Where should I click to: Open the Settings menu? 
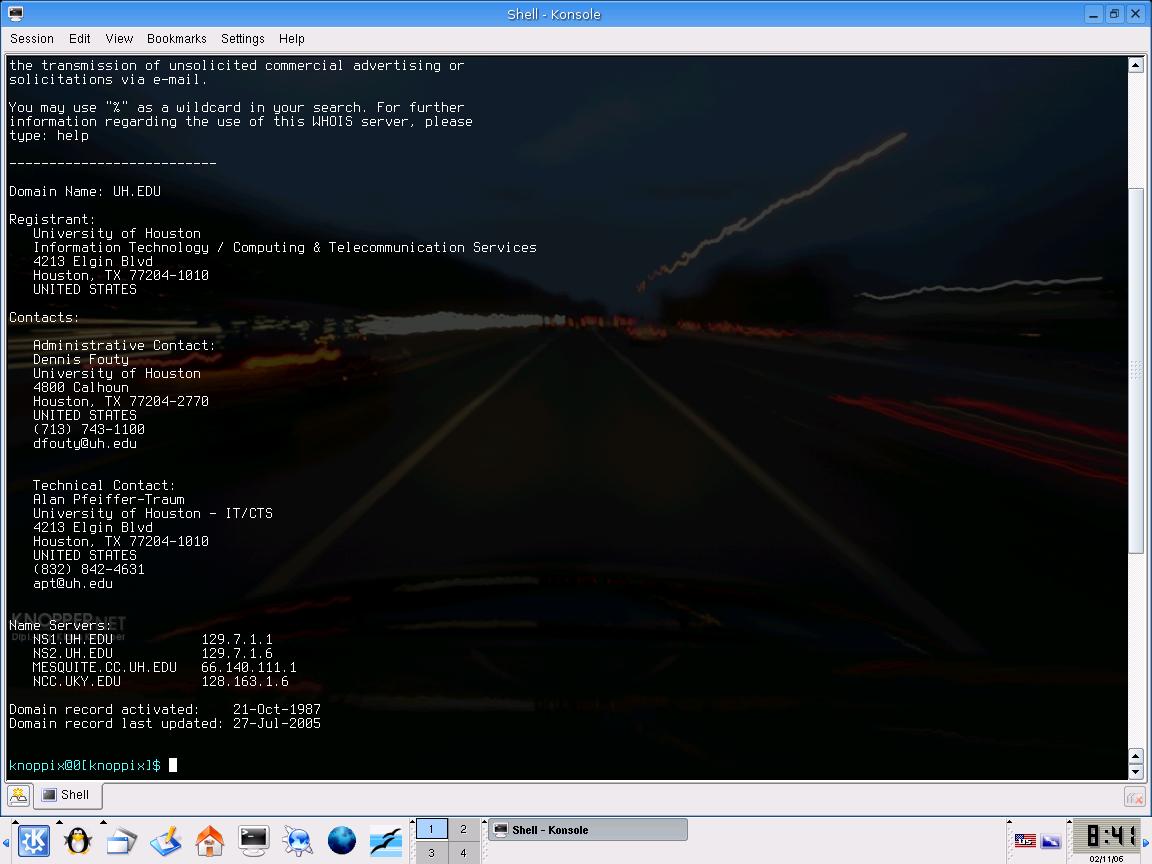pyautogui.click(x=242, y=39)
